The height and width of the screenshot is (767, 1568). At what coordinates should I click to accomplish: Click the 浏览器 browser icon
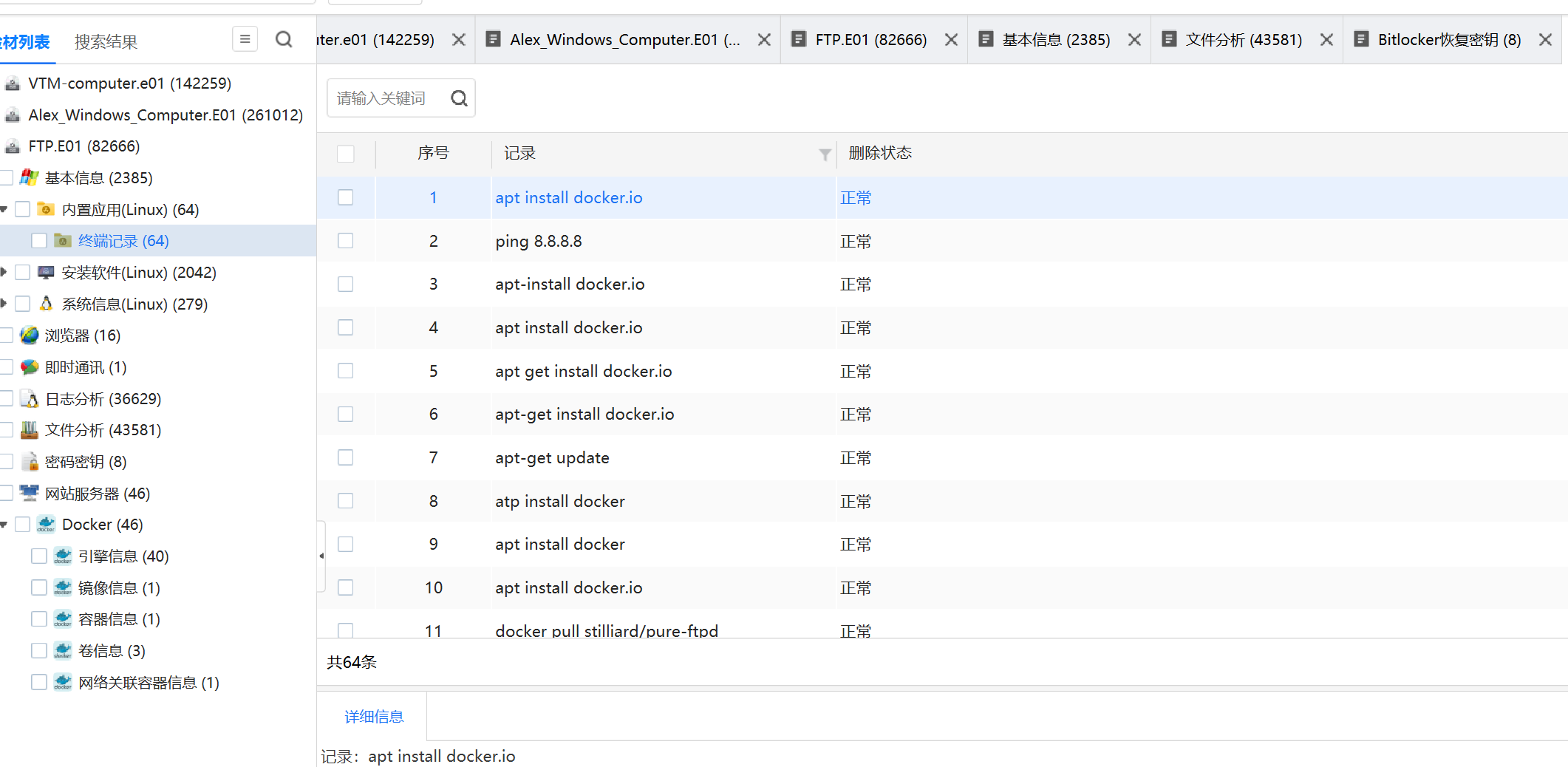click(x=30, y=335)
